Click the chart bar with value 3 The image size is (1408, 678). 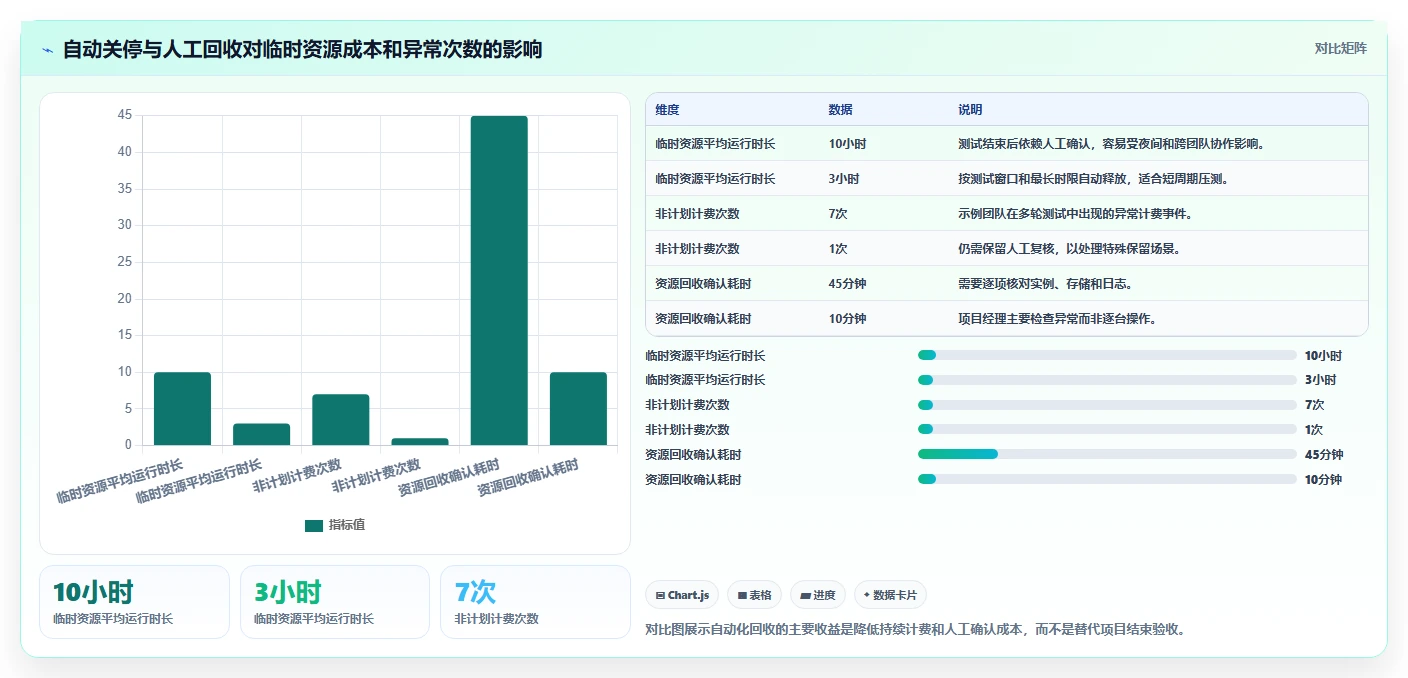tap(261, 434)
